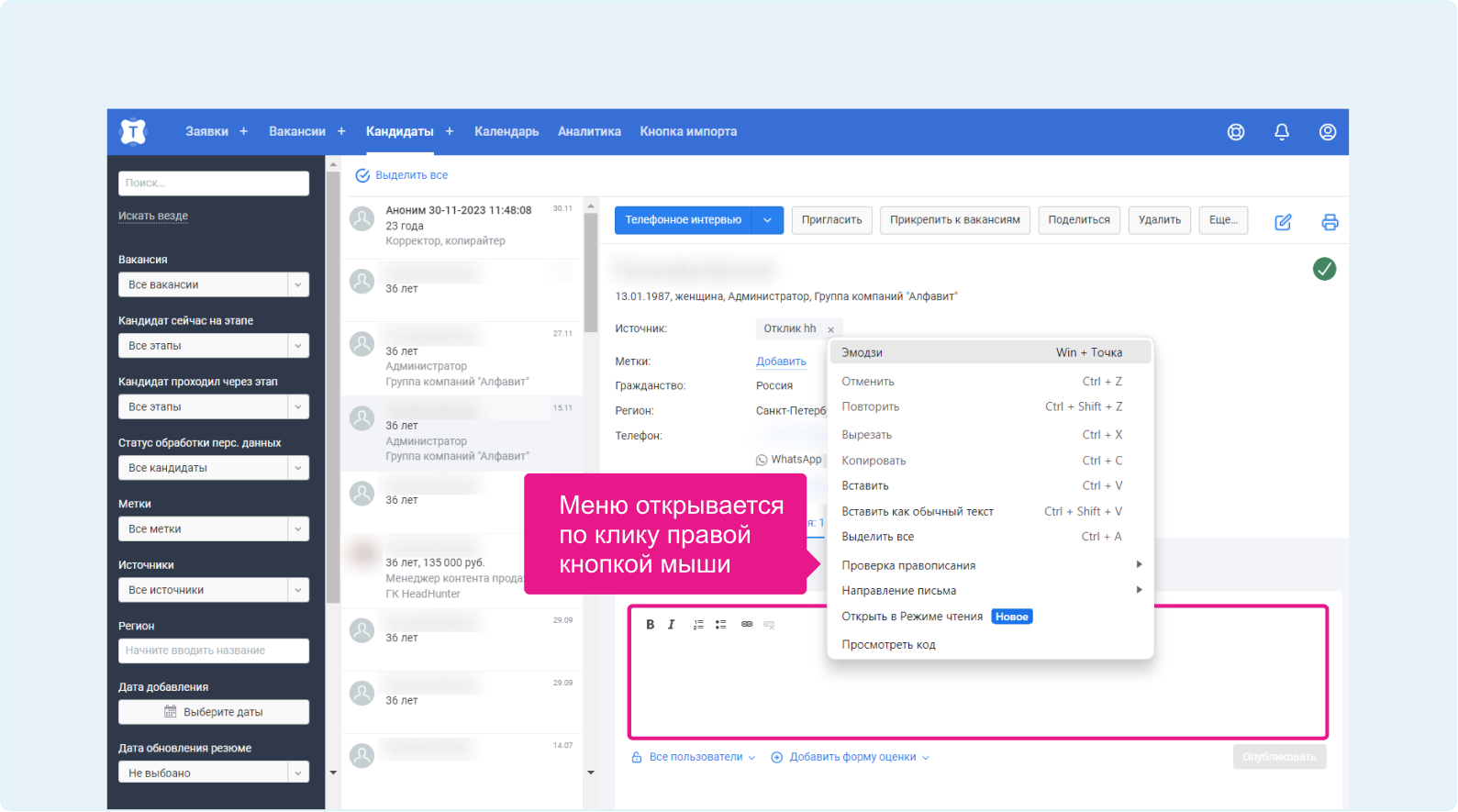Open the Не выбрано resume update dropdown
The height and width of the screenshot is (812, 1458).
(x=214, y=773)
